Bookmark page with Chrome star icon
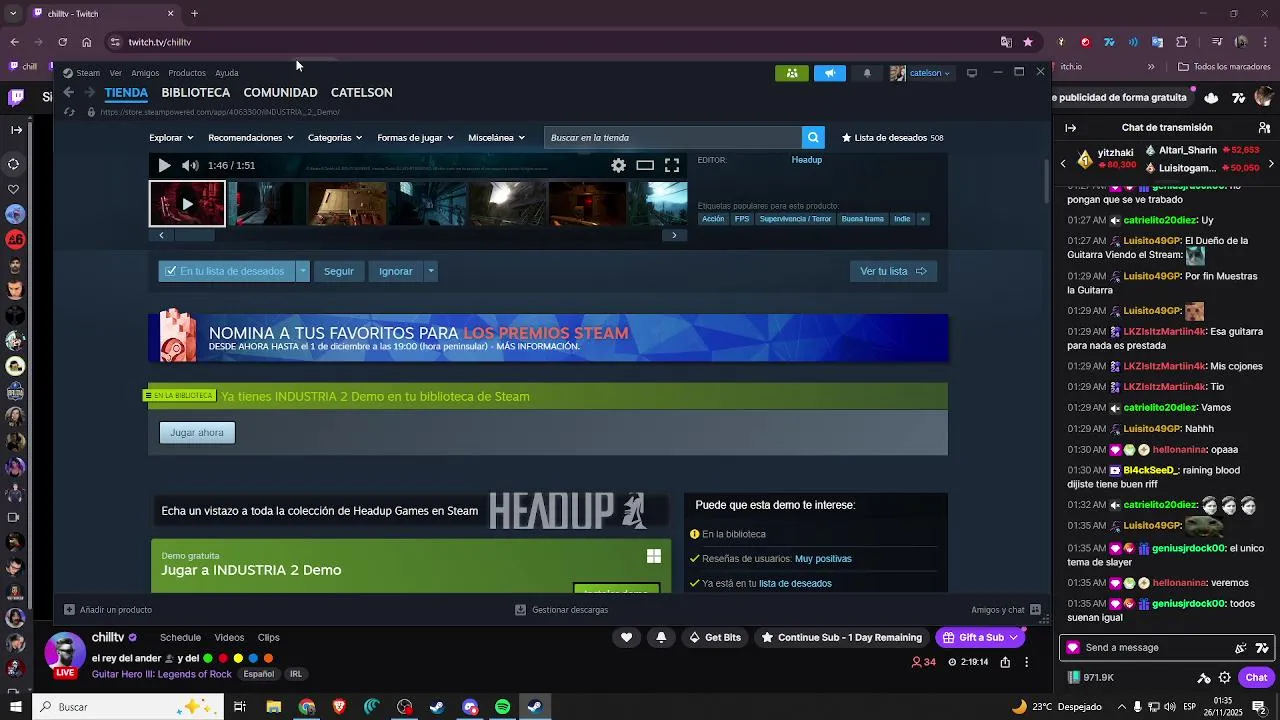 [x=1028, y=42]
